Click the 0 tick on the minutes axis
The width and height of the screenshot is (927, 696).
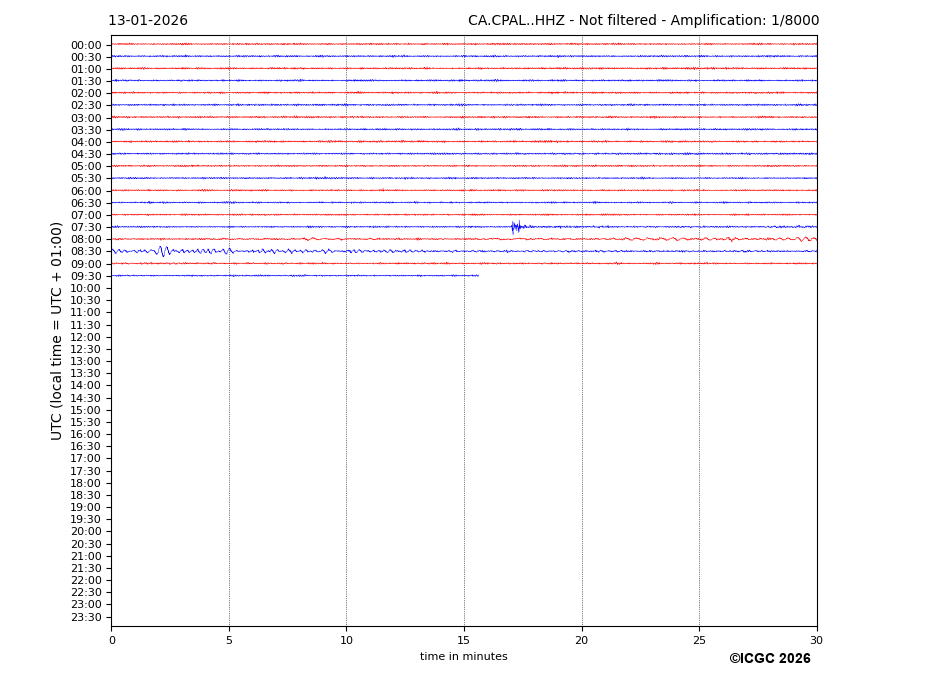pyautogui.click(x=112, y=641)
